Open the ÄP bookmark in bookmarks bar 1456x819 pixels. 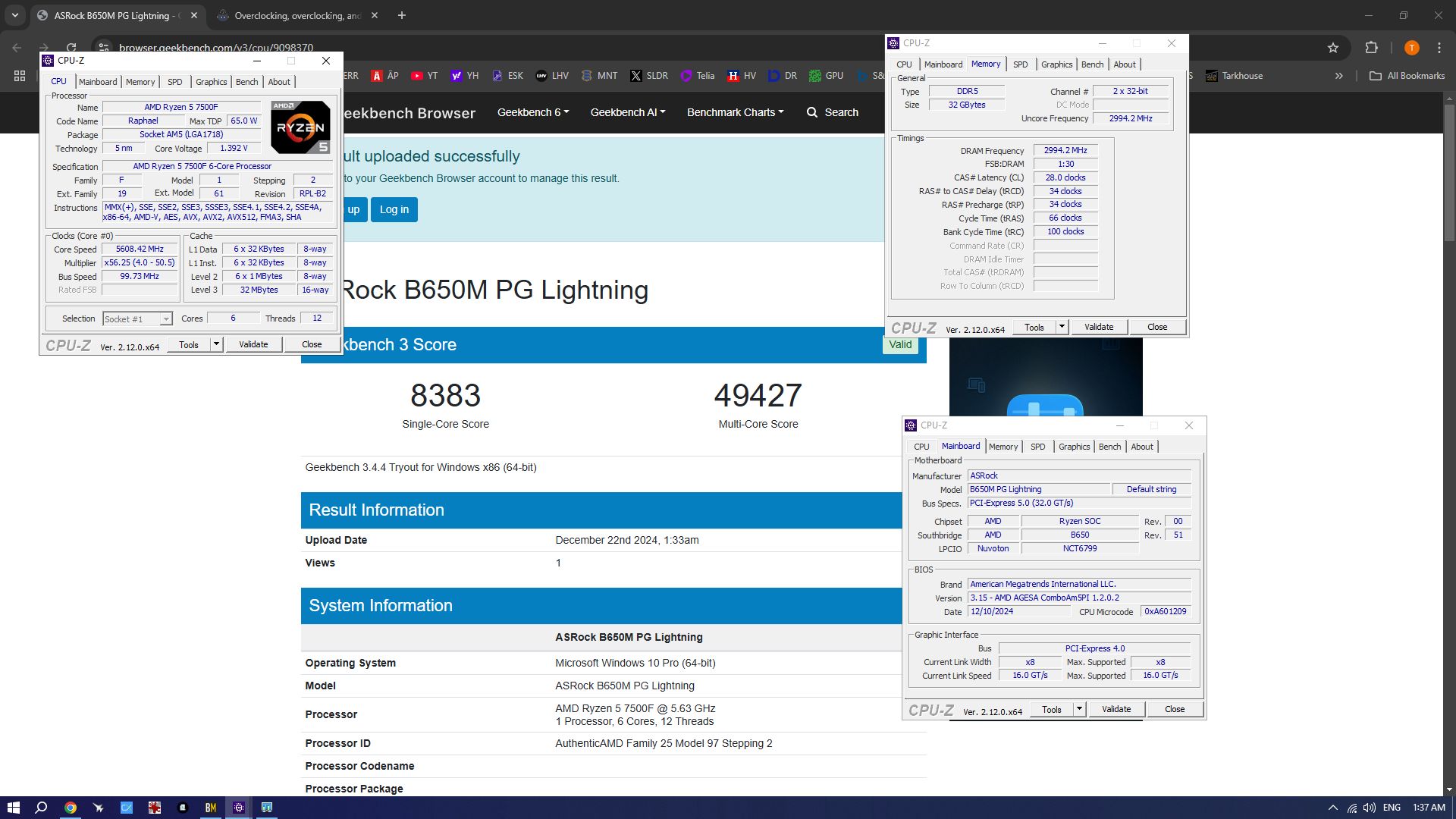[x=384, y=76]
